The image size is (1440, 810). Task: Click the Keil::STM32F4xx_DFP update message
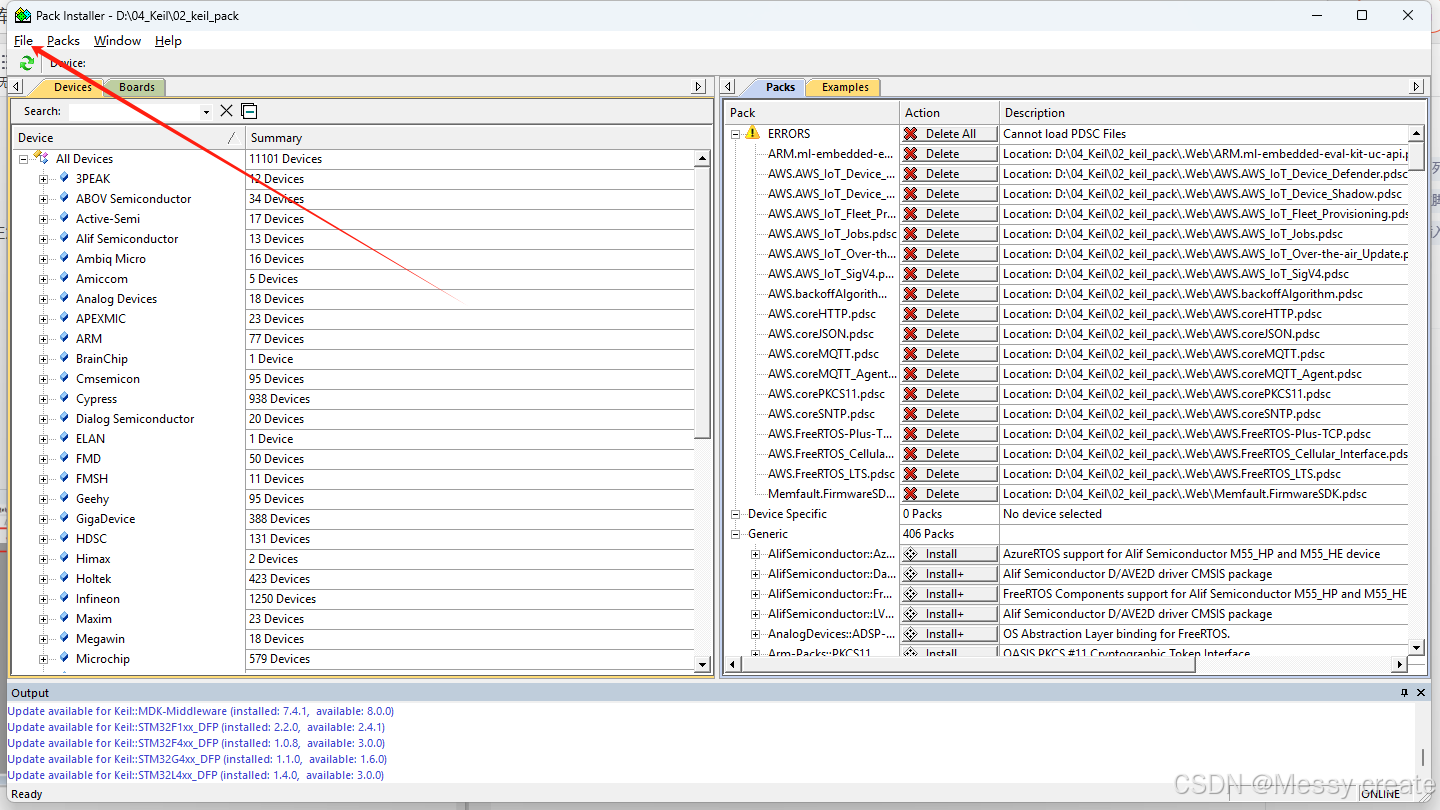[x=196, y=743]
